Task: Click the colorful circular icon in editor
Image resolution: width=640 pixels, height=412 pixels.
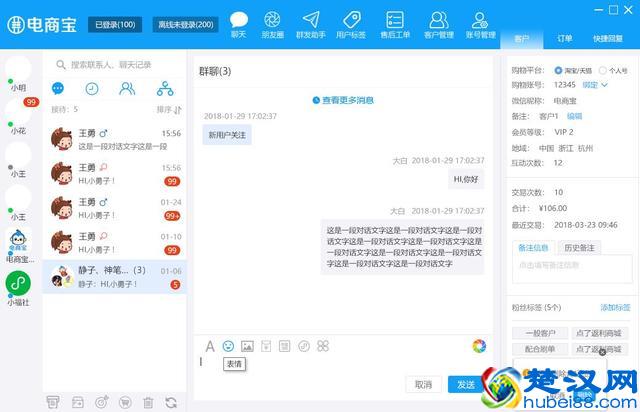Action: click(479, 346)
